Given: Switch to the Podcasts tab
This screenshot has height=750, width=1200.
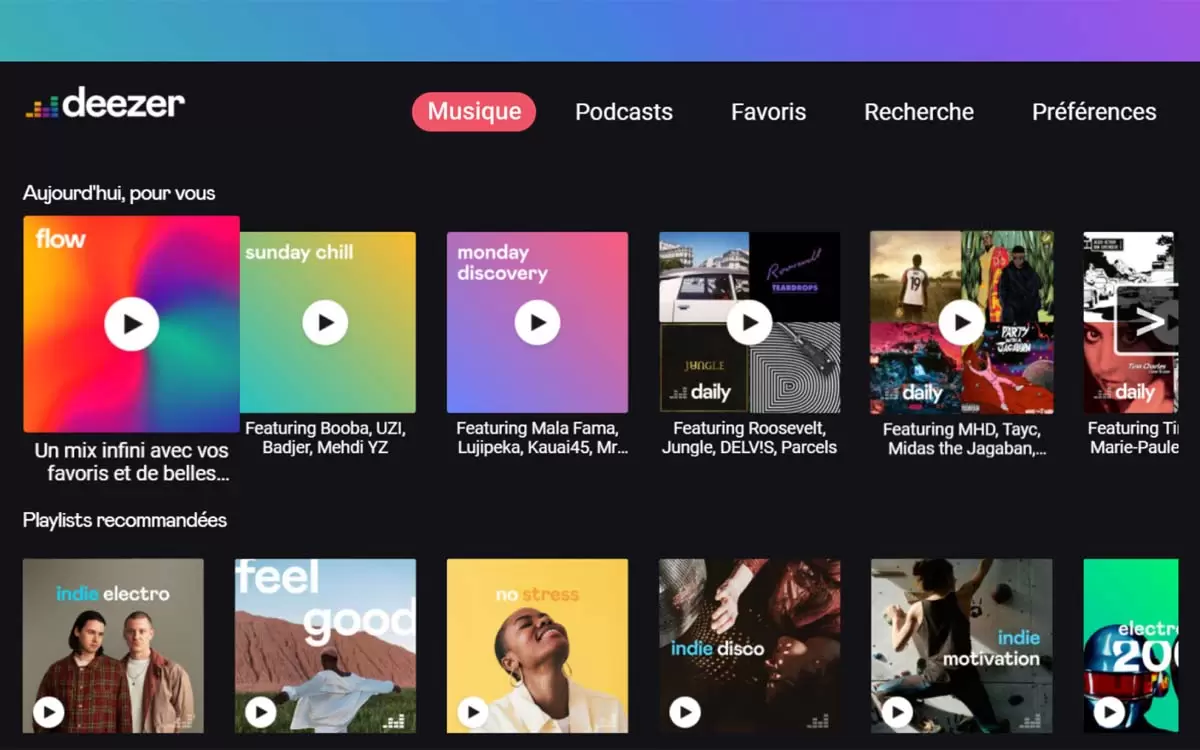Looking at the screenshot, I should (x=624, y=112).
